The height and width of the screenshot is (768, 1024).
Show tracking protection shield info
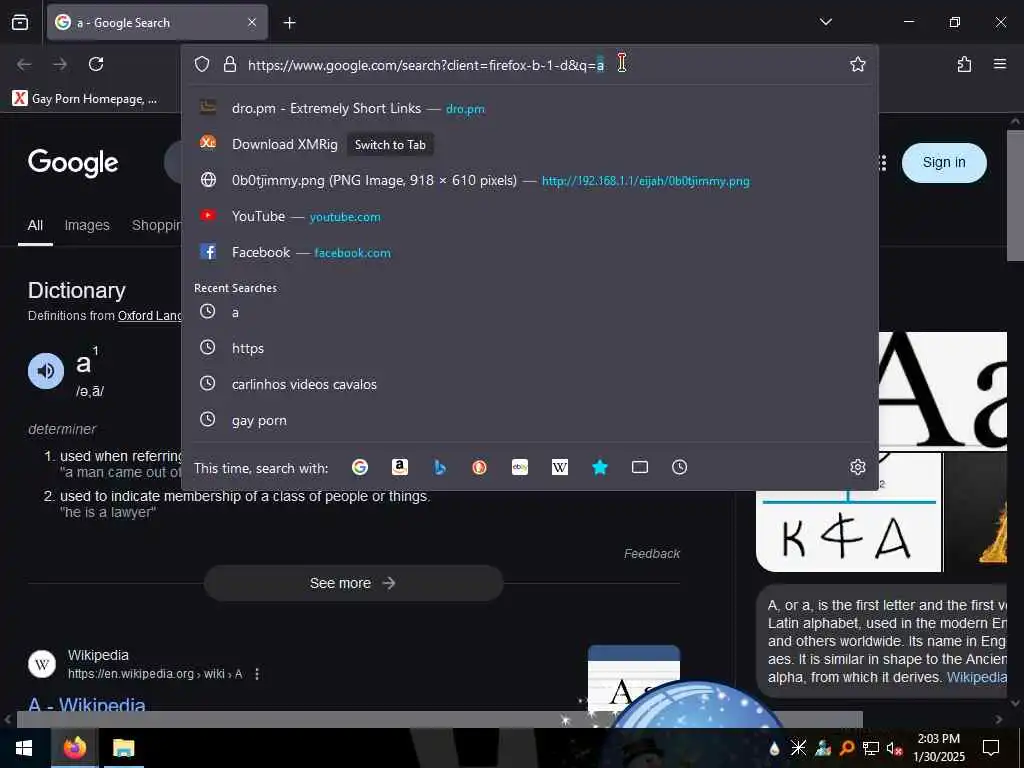click(202, 64)
